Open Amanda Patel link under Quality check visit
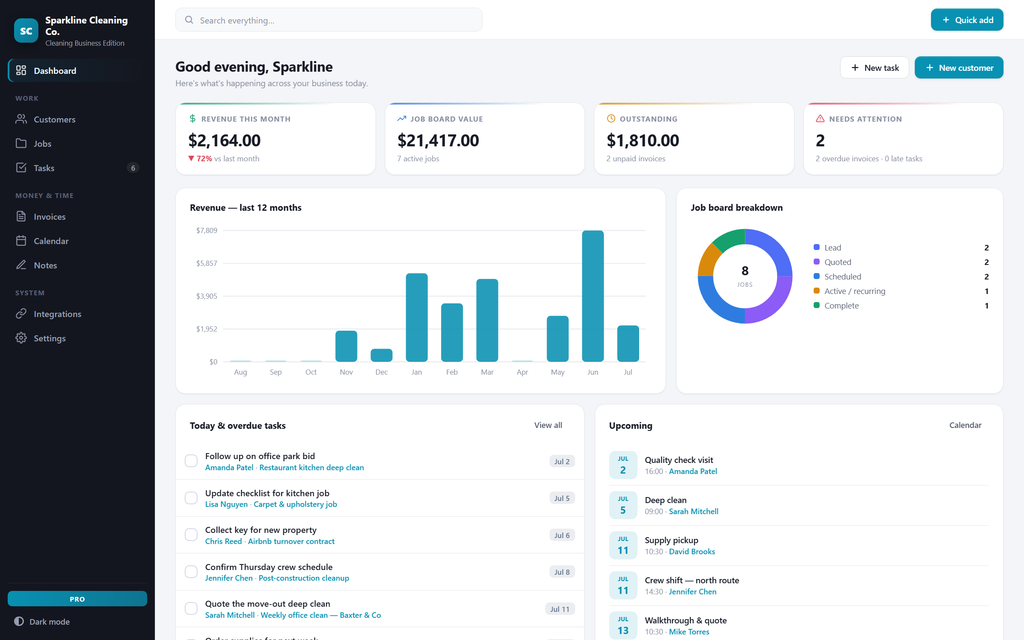Image resolution: width=1024 pixels, height=640 pixels. (x=693, y=472)
